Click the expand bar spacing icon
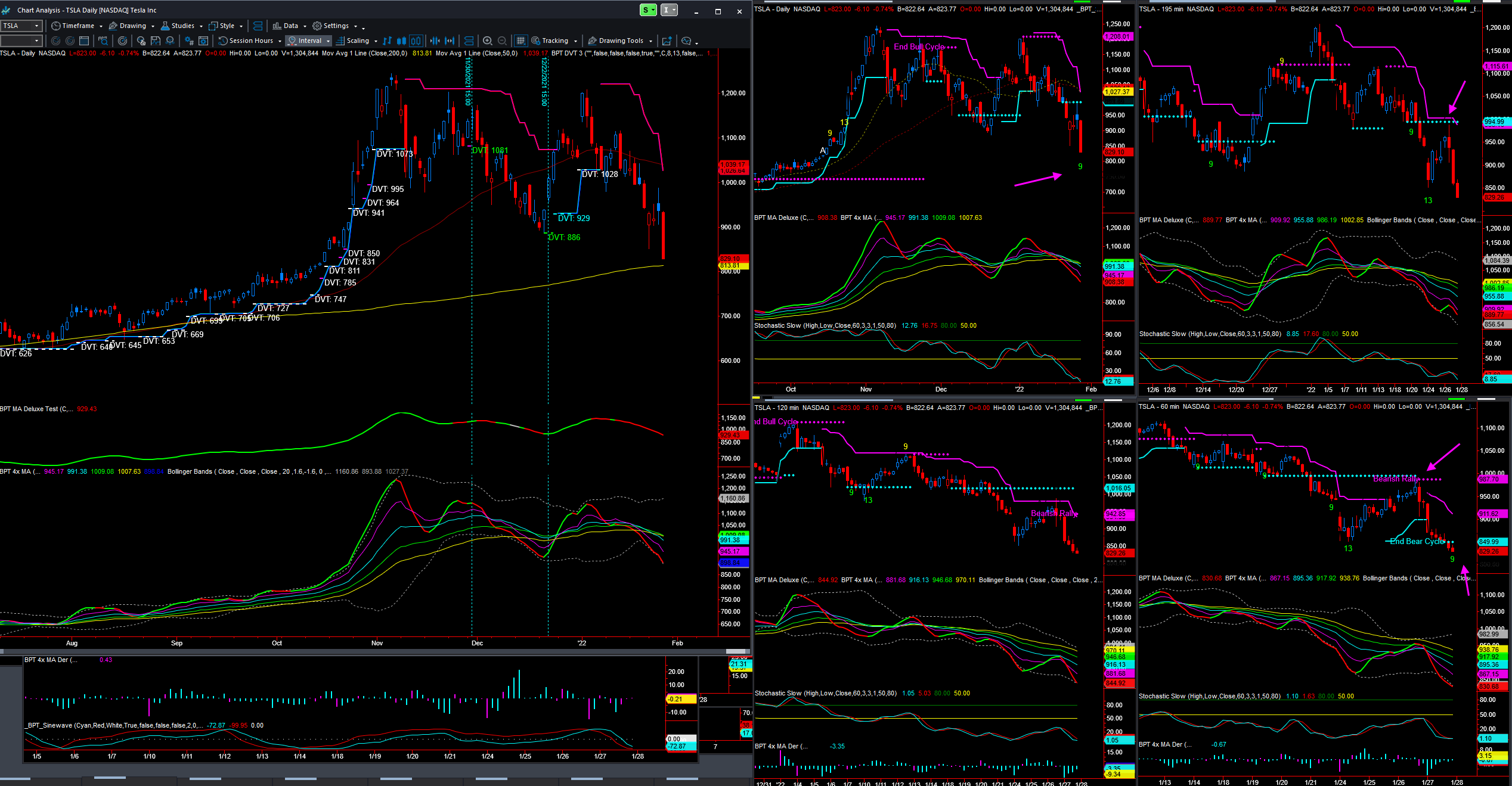 [x=450, y=41]
